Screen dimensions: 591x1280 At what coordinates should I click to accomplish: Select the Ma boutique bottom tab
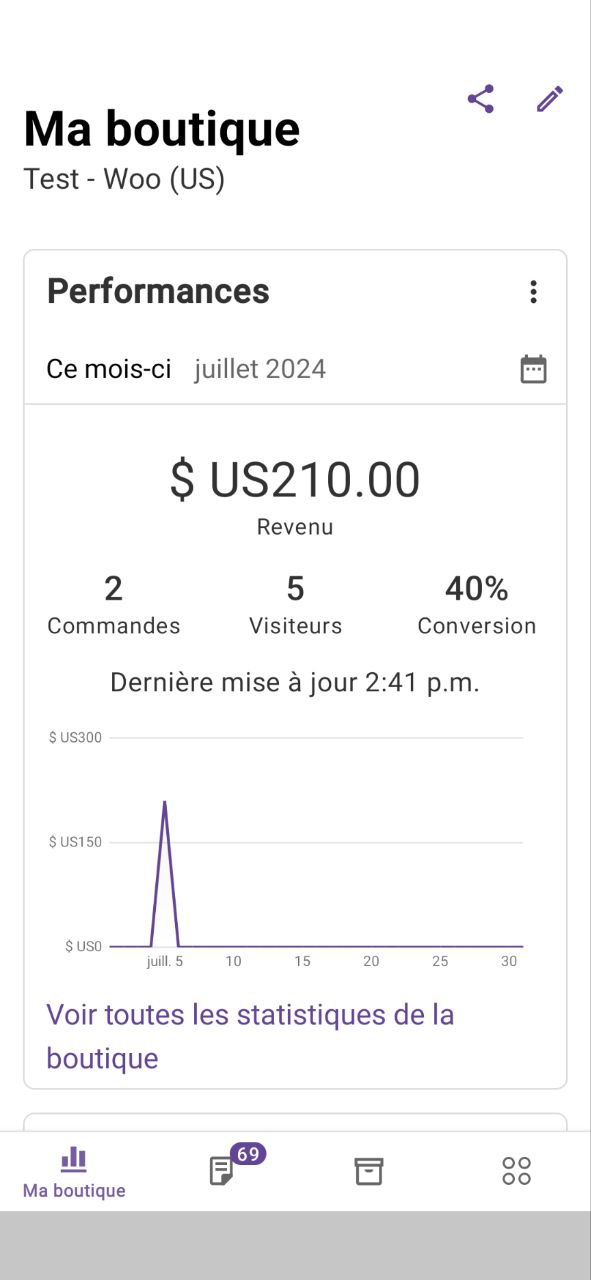tap(74, 1172)
